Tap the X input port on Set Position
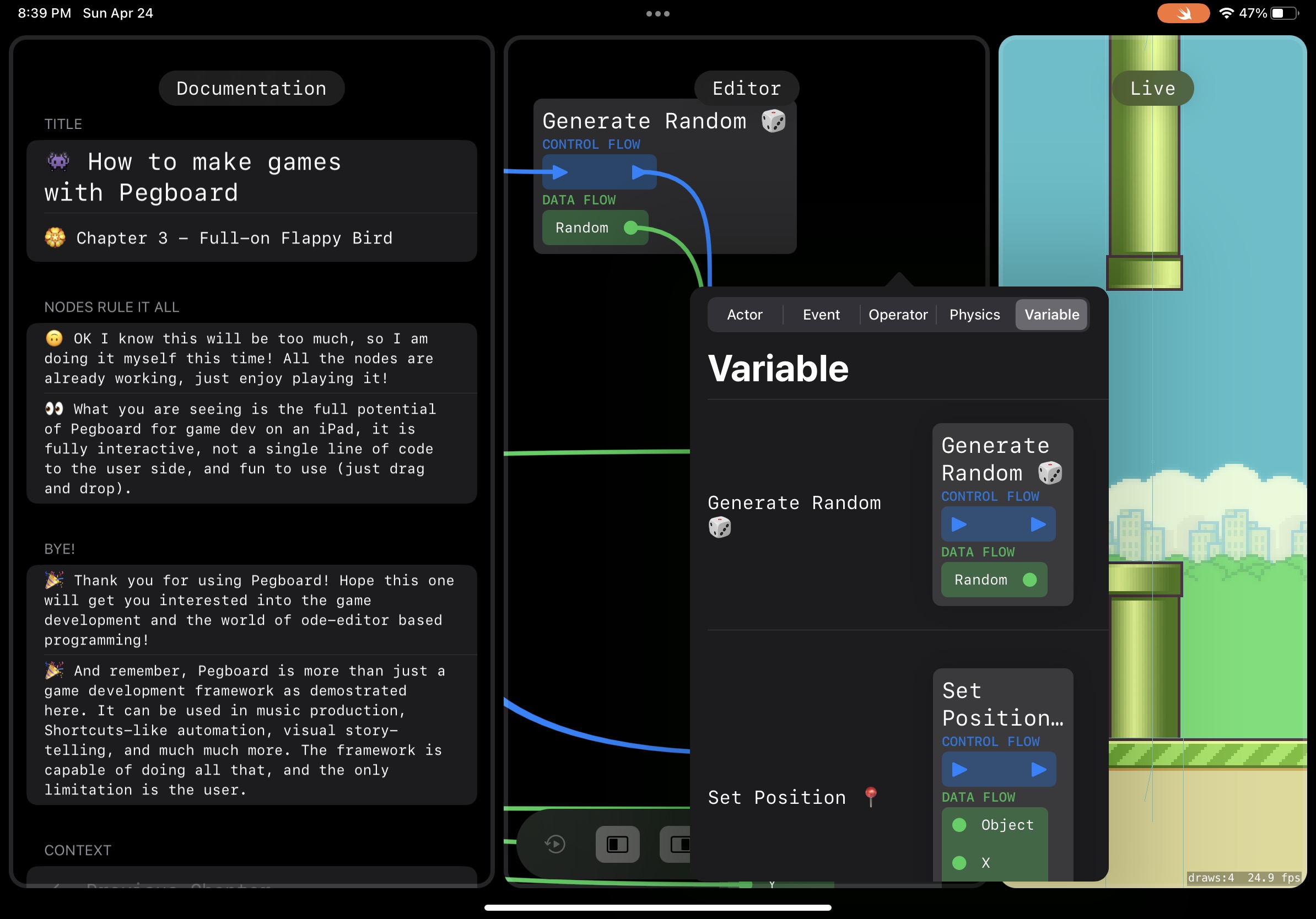The height and width of the screenshot is (919, 1316). [x=959, y=863]
